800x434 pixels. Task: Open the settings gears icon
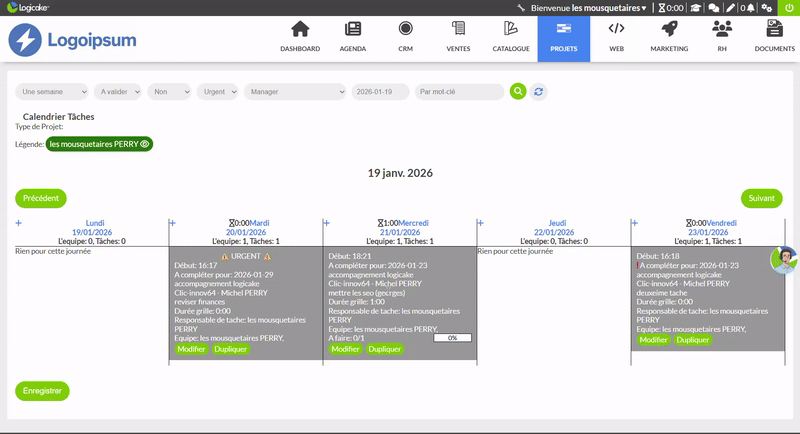coord(767,7)
